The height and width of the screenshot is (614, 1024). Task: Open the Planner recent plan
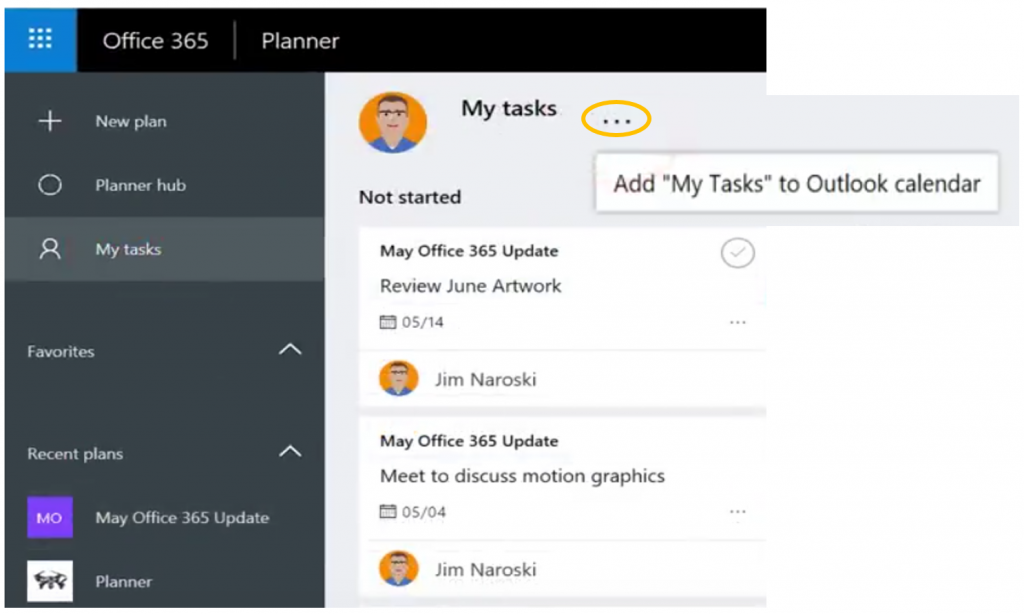(x=123, y=581)
